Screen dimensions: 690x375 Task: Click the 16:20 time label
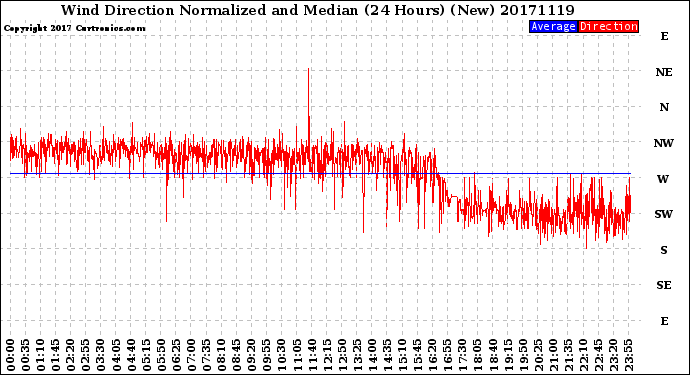pos(433,355)
